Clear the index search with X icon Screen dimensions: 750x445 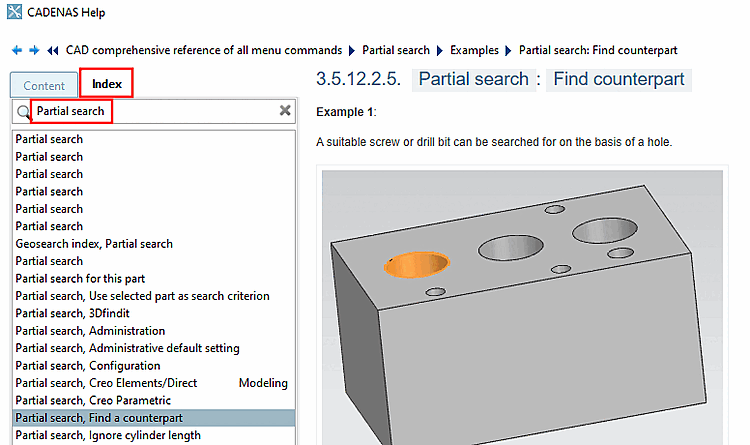285,111
